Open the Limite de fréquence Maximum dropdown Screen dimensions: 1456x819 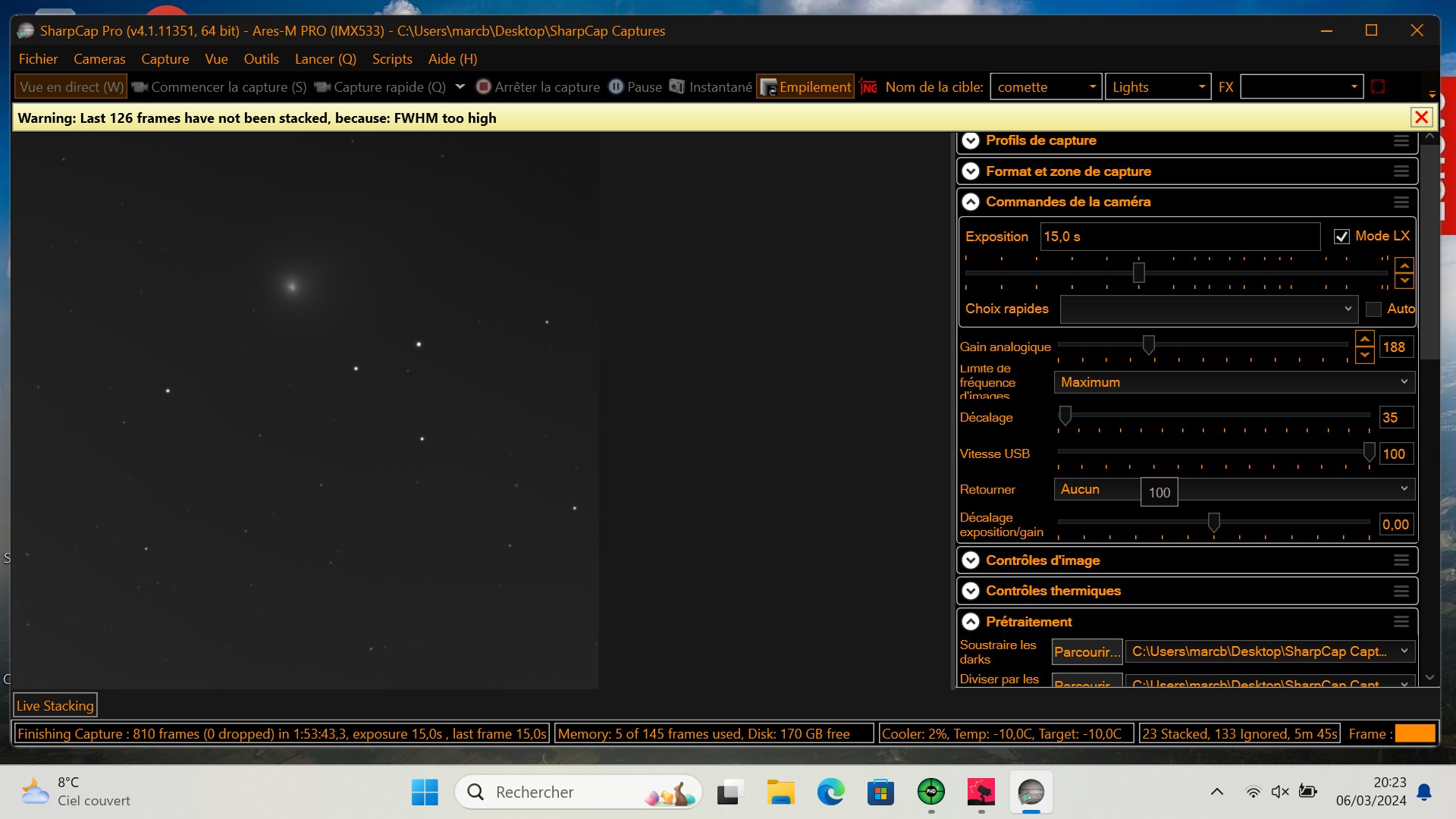point(1233,382)
